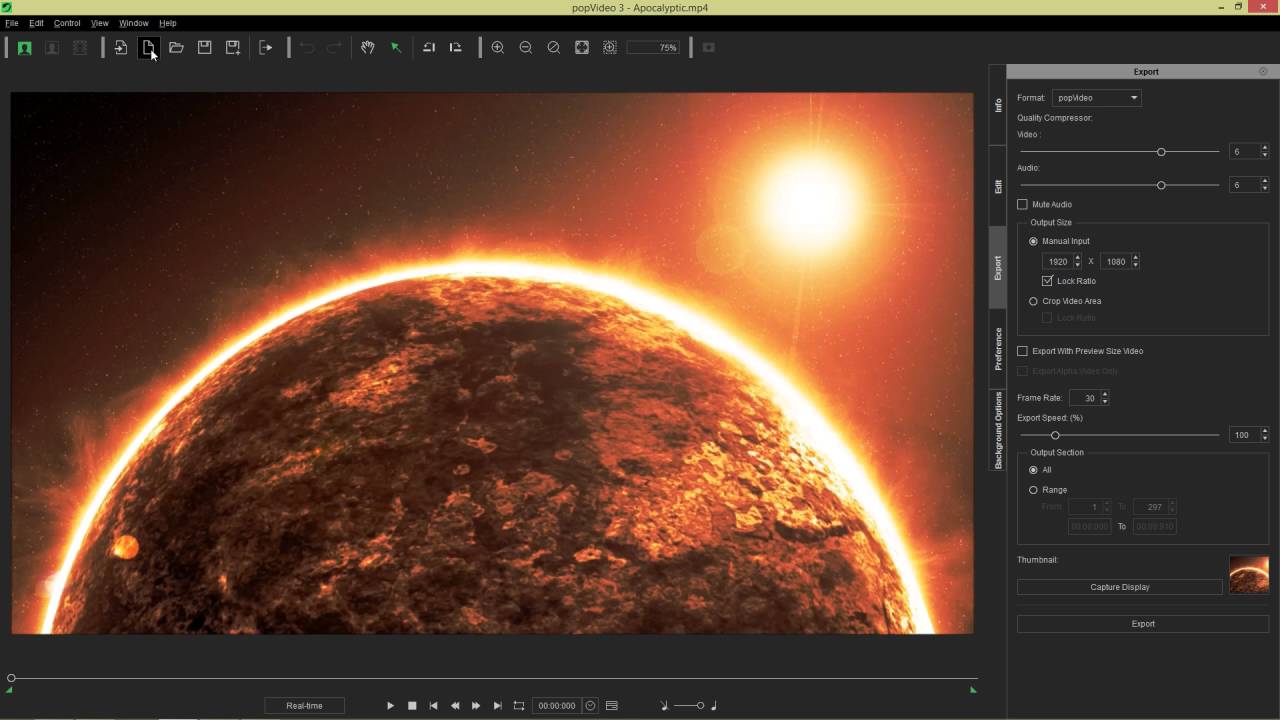Click the Export Speed stepper arrows
The image size is (1280, 720).
point(1264,435)
